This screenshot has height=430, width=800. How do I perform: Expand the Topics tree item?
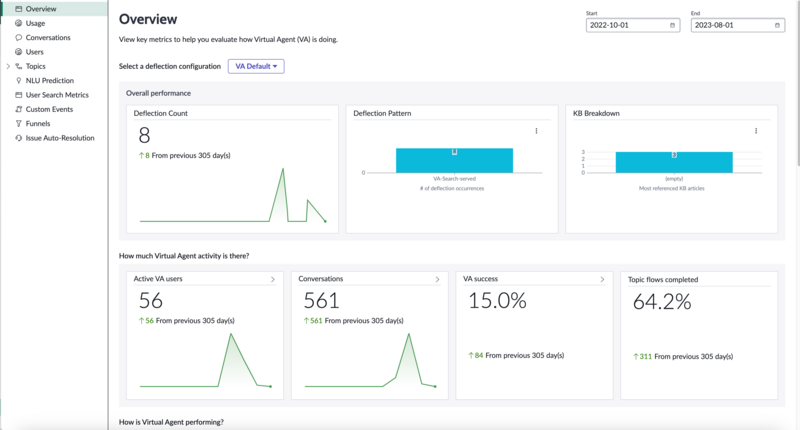pyautogui.click(x=8, y=66)
